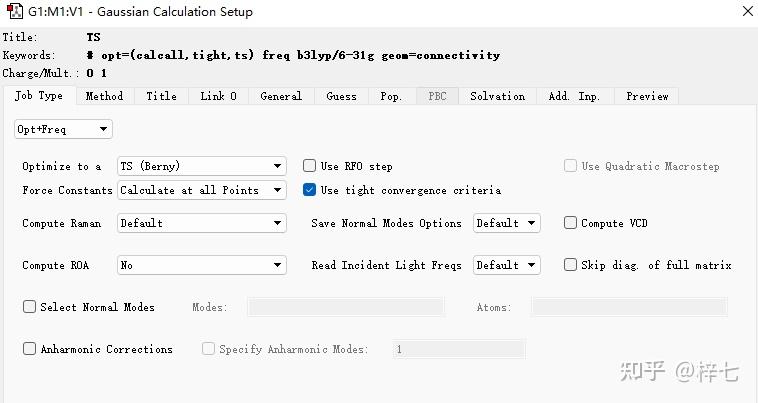The height and width of the screenshot is (403, 758).
Task: Open the Solvation tab
Action: click(x=497, y=96)
